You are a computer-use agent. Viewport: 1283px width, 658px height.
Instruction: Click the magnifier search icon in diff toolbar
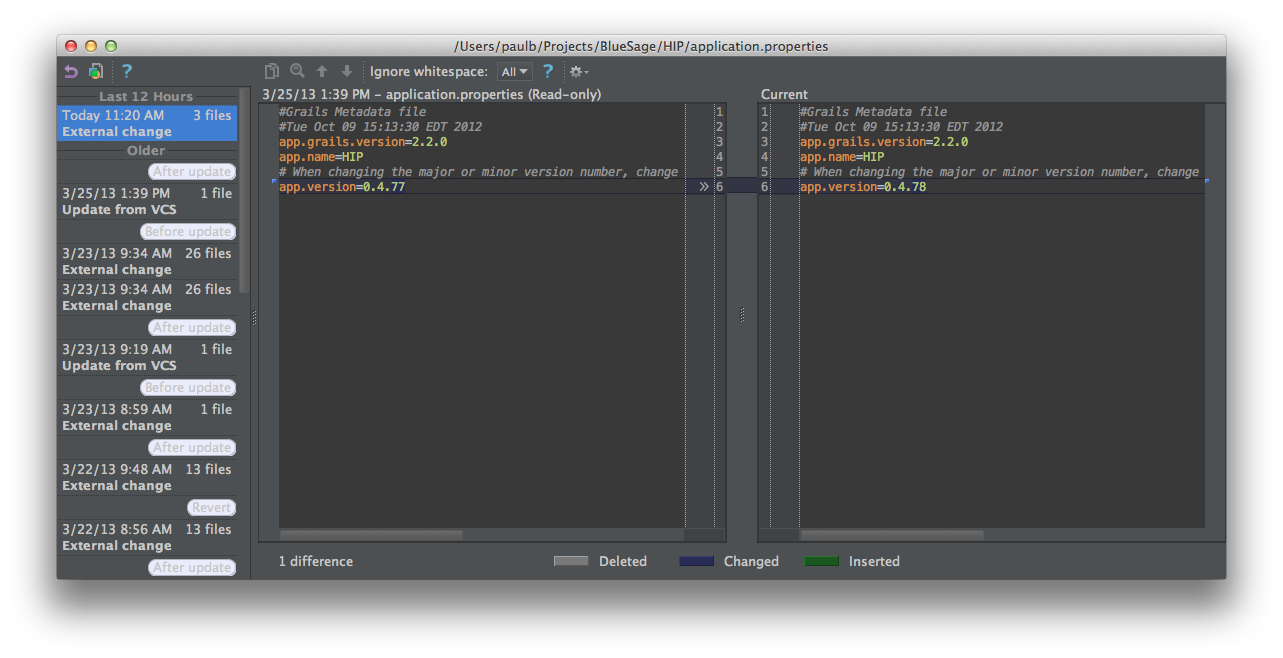(297, 71)
